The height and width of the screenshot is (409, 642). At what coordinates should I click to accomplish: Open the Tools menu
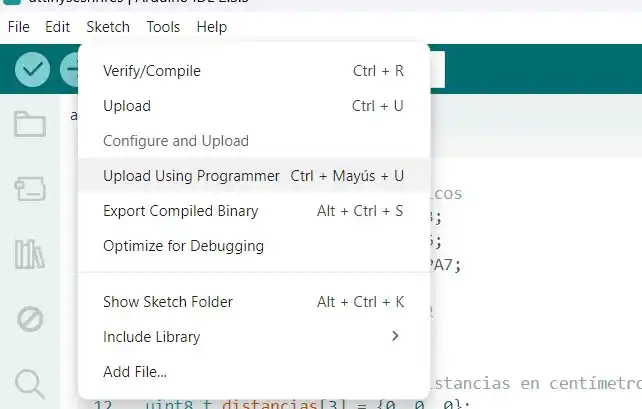coord(163,27)
